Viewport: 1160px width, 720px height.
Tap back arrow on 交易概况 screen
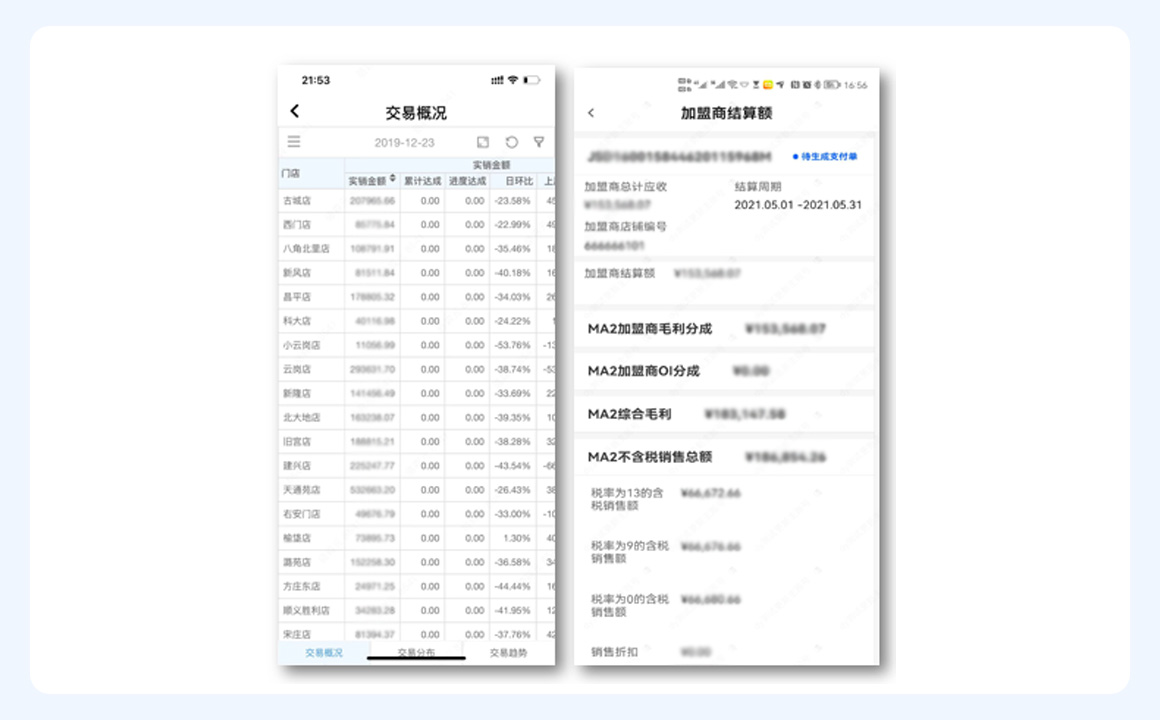click(x=295, y=111)
